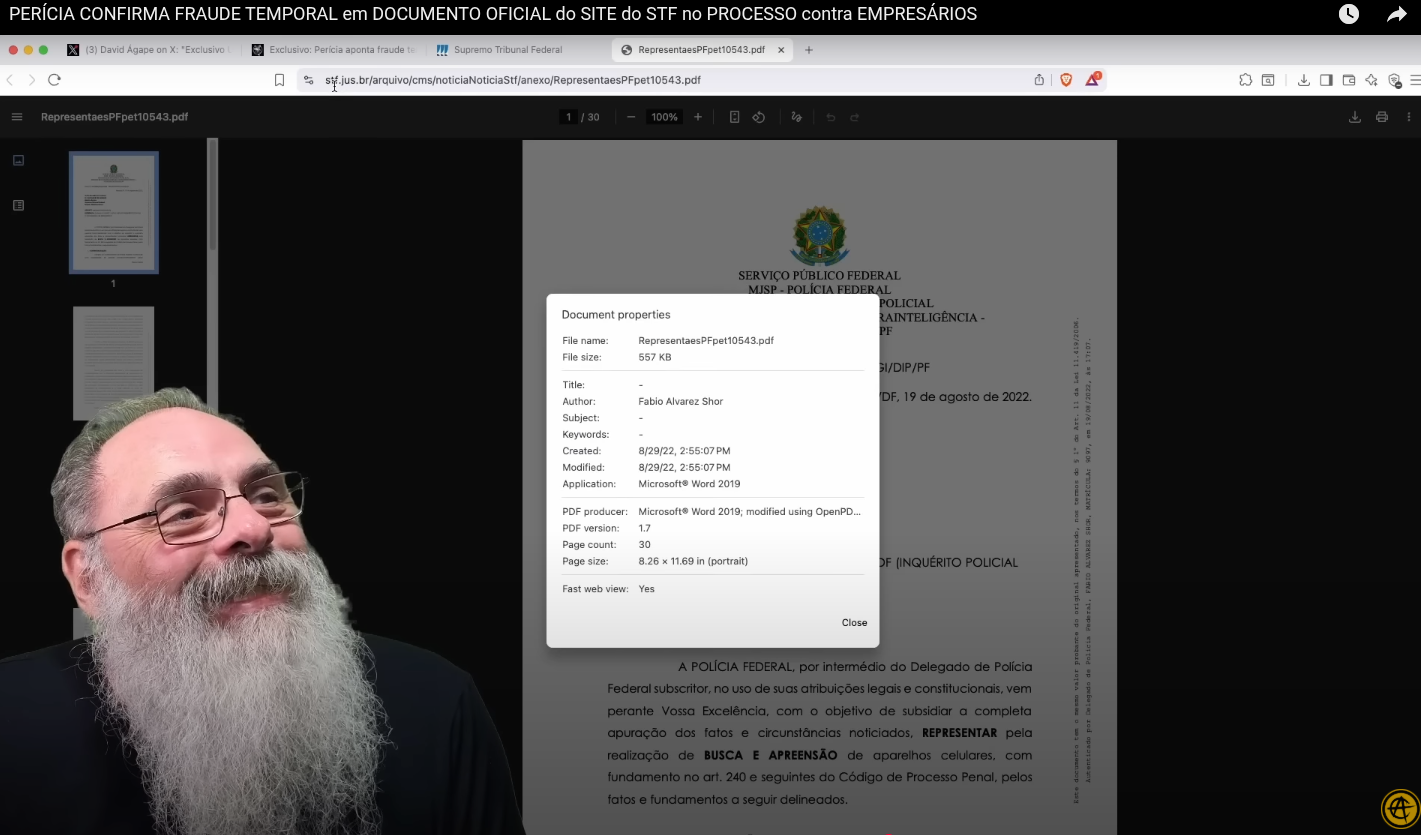This screenshot has height=835, width=1421.
Task: Switch to the David Ágape on X tab
Action: click(x=148, y=50)
